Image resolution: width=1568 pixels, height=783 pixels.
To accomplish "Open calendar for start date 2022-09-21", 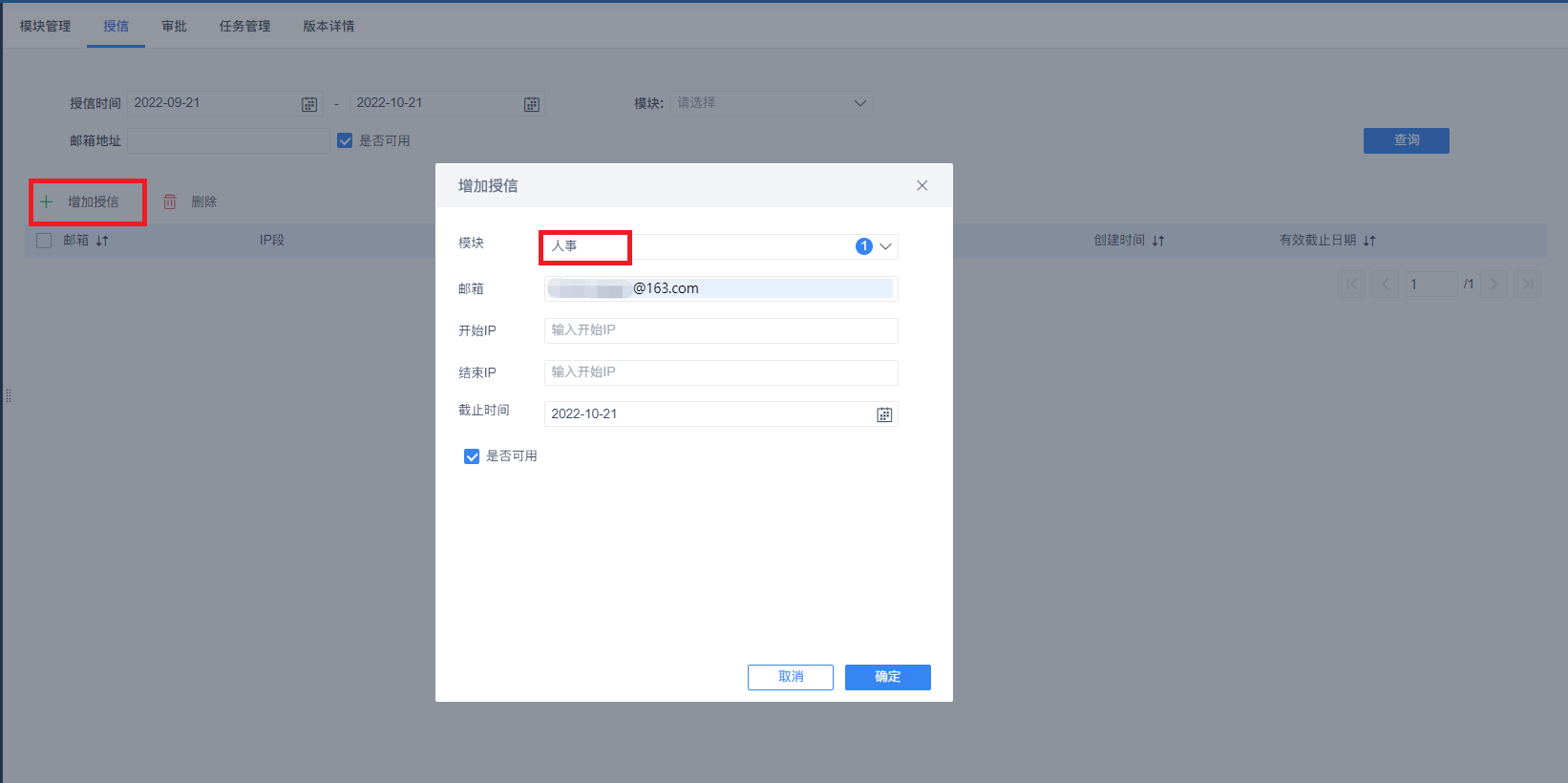I will [309, 104].
